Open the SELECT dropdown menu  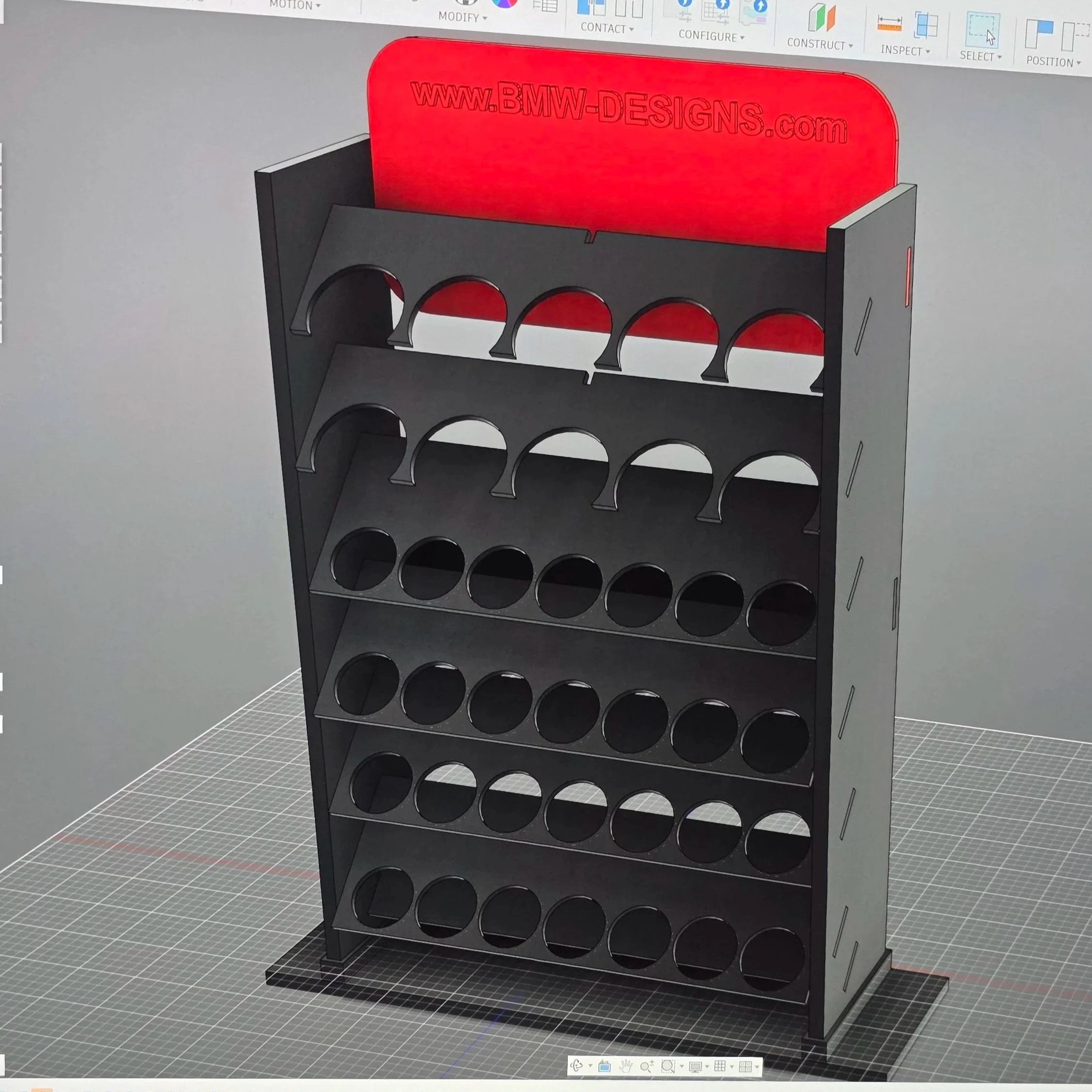980,56
